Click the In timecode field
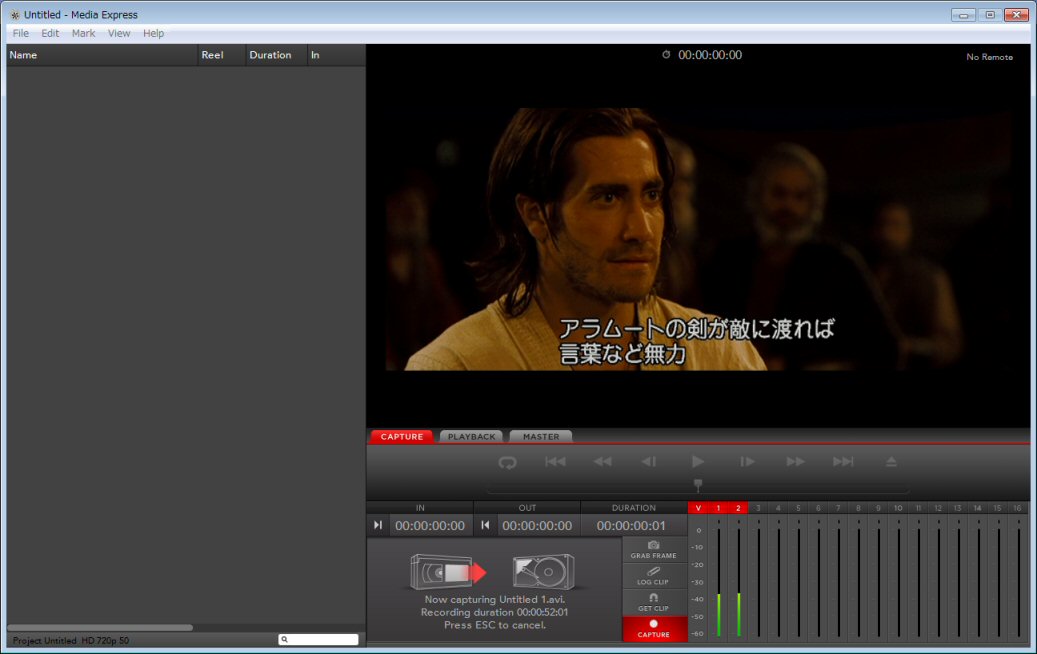Image resolution: width=1037 pixels, height=654 pixels. point(430,525)
